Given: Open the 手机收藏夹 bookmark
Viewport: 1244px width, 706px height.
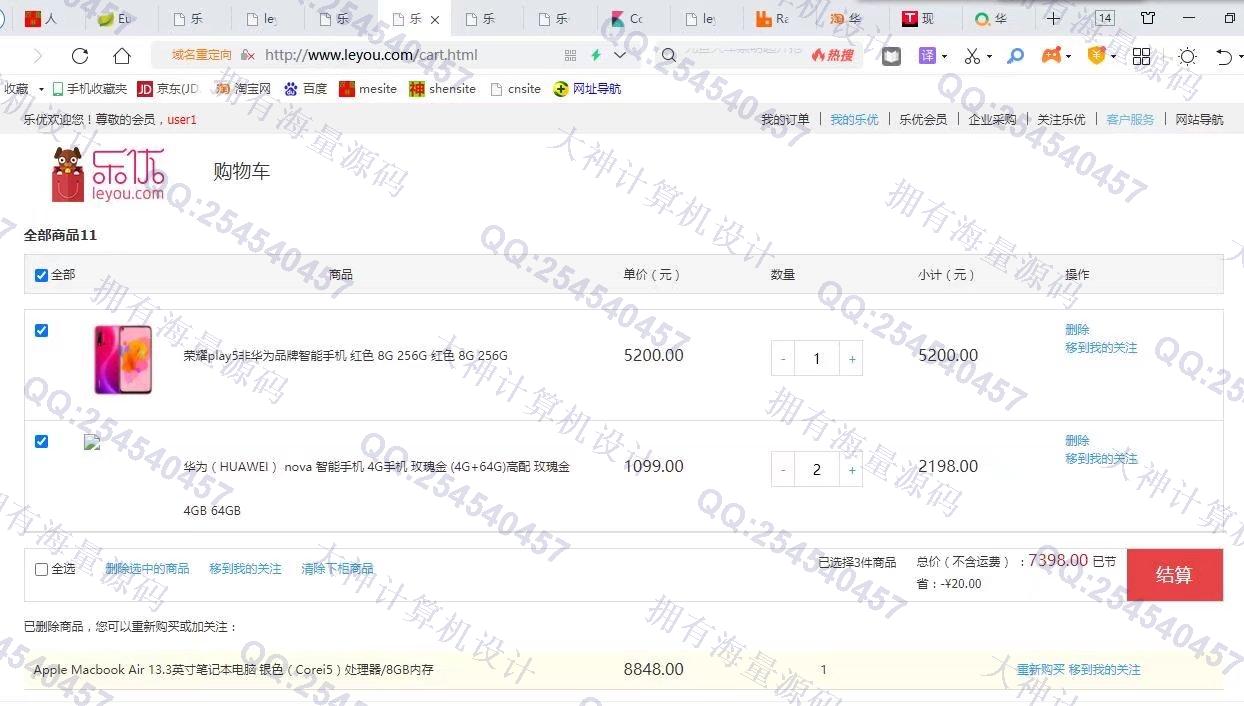Looking at the screenshot, I should coord(90,89).
